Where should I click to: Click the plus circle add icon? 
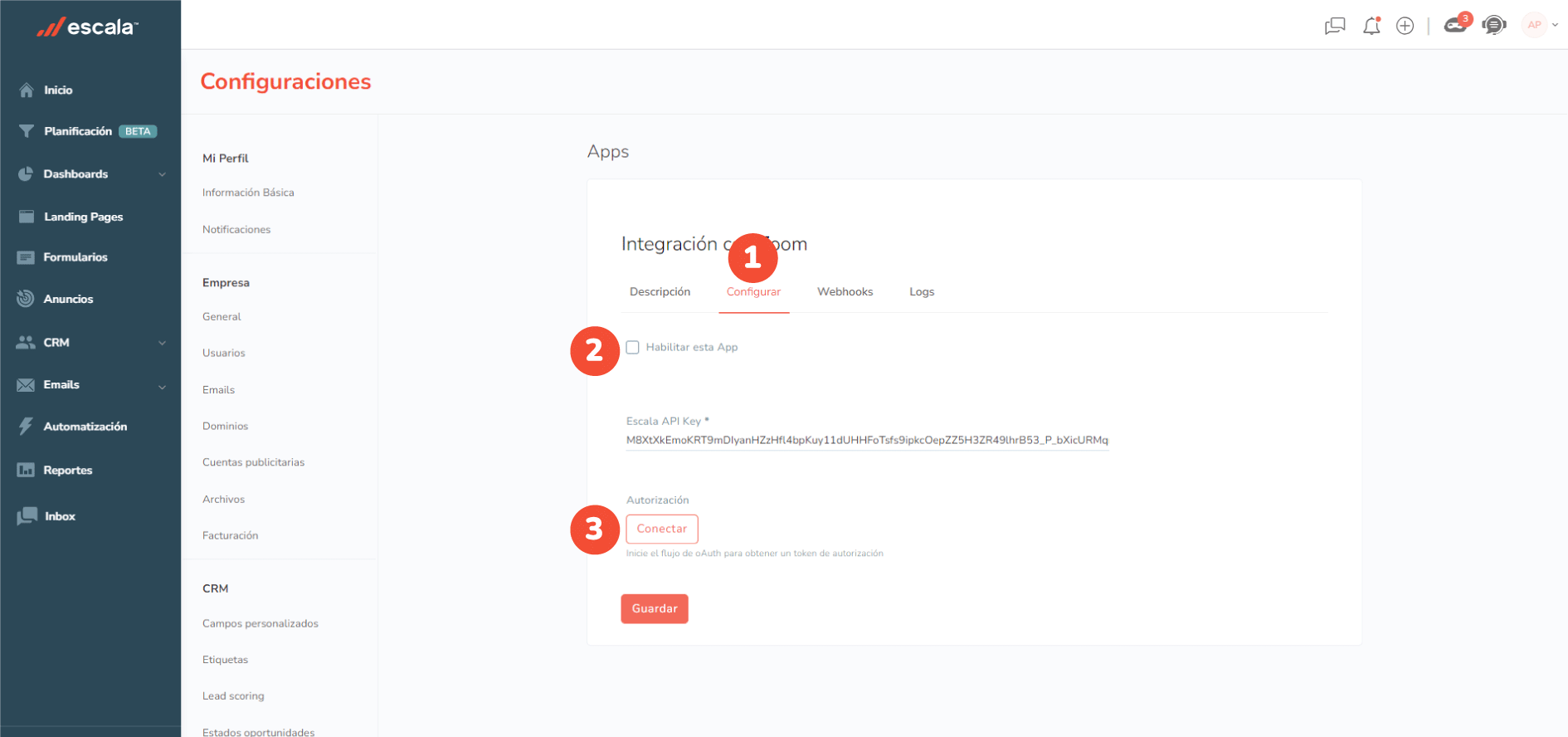pyautogui.click(x=1405, y=26)
